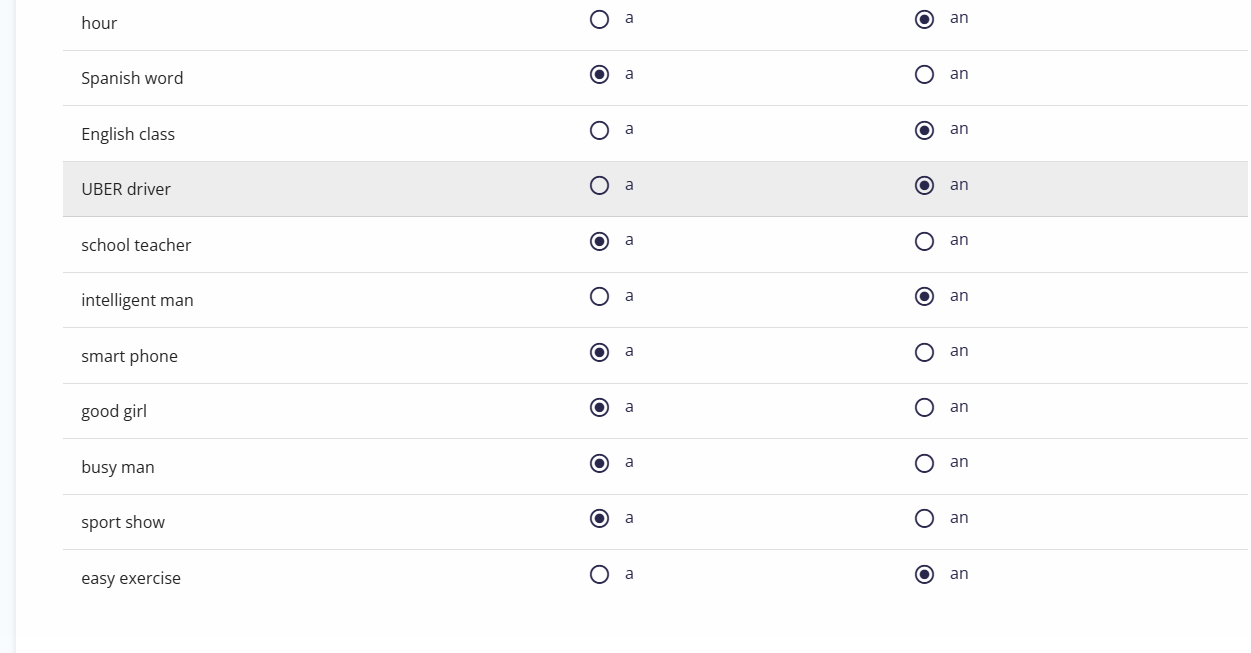Click selected 'a' radio for school teacher
Viewport: 1251px width, 653px height.
tap(599, 241)
